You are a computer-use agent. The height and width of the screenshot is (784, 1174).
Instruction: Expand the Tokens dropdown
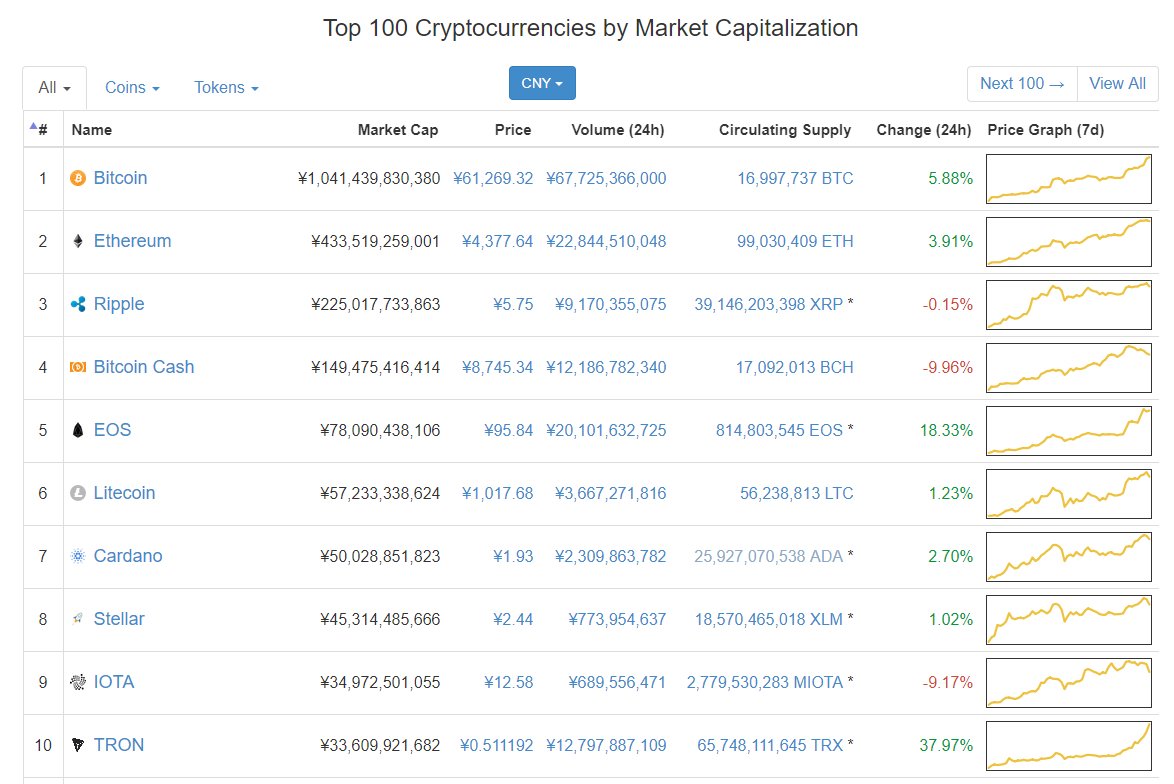pyautogui.click(x=225, y=88)
